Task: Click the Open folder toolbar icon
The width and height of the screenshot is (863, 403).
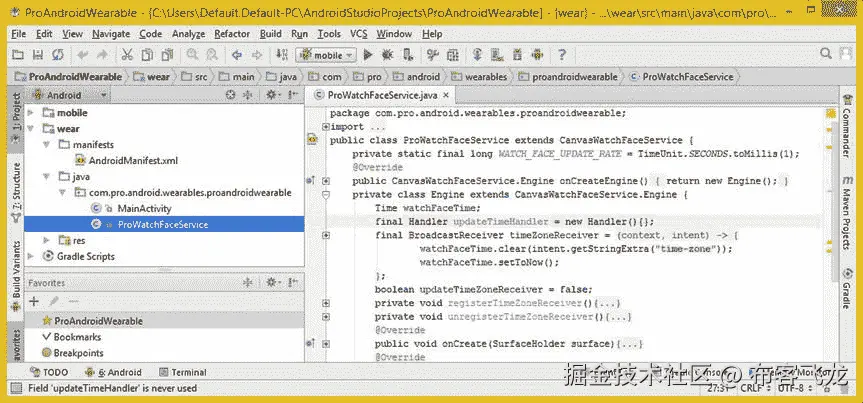Action: (18, 55)
